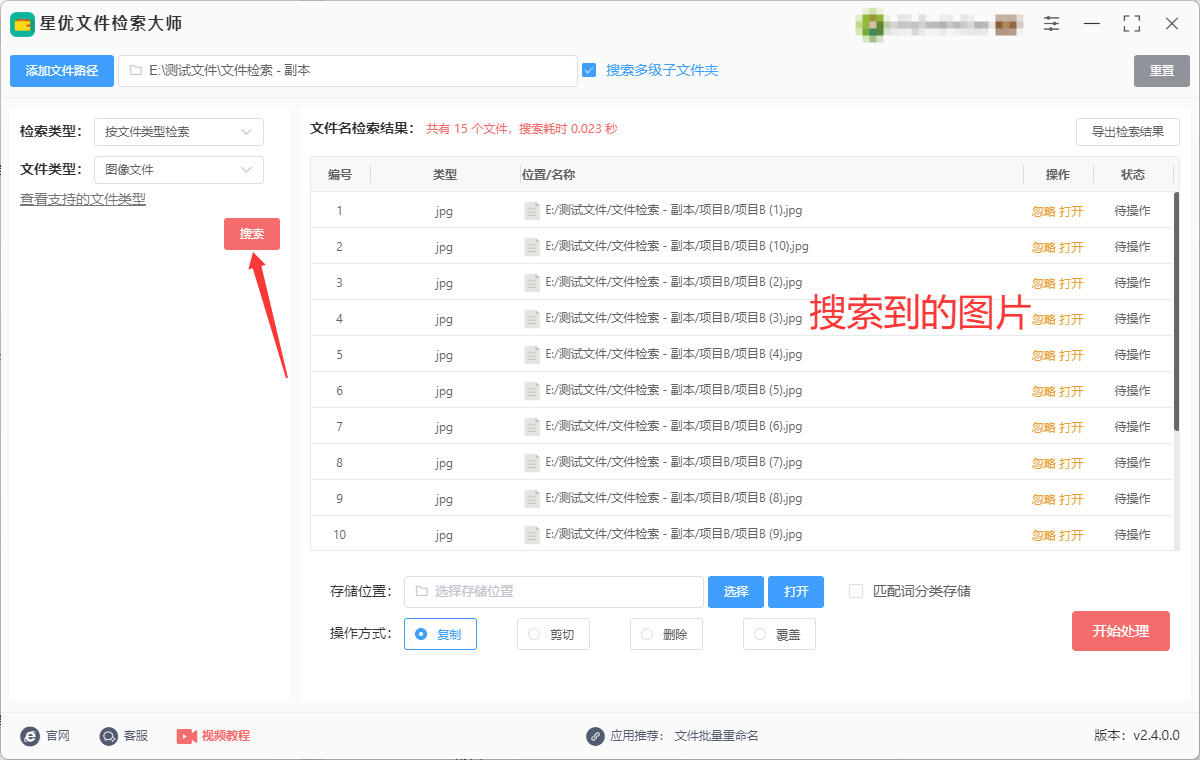Click 打开 button beside storage location

796,592
